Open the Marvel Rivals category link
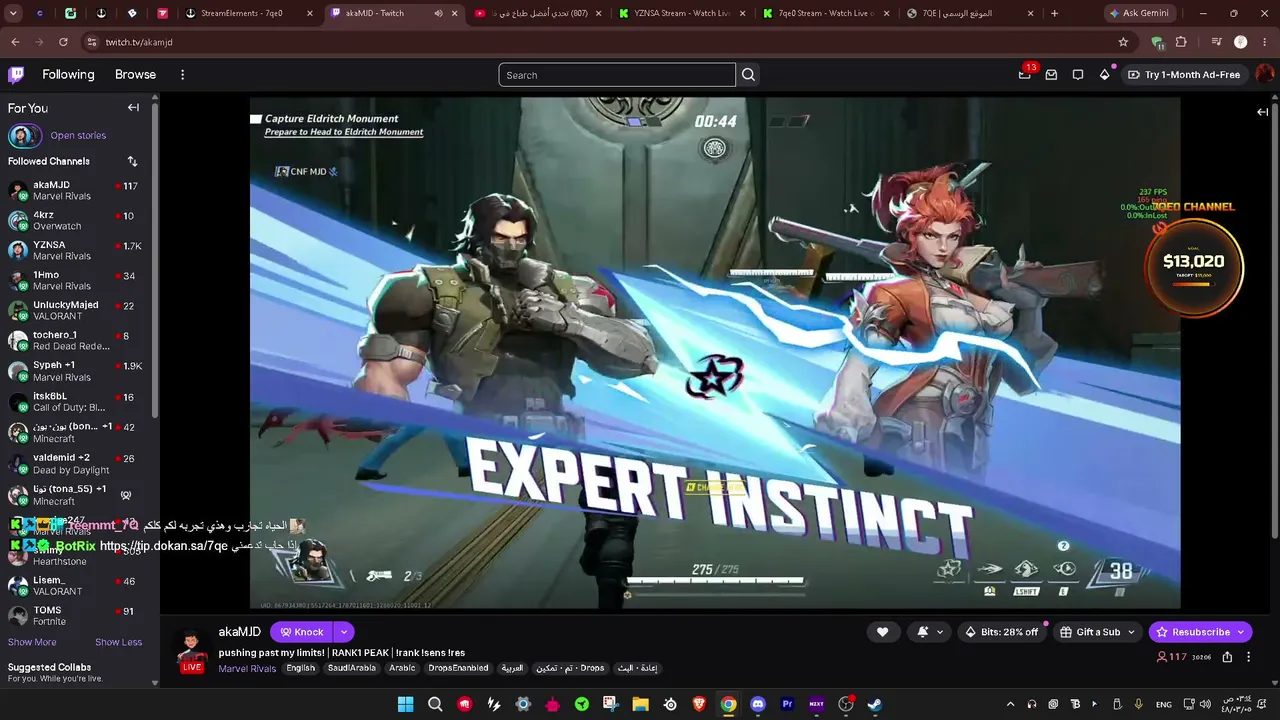 pyautogui.click(x=247, y=669)
